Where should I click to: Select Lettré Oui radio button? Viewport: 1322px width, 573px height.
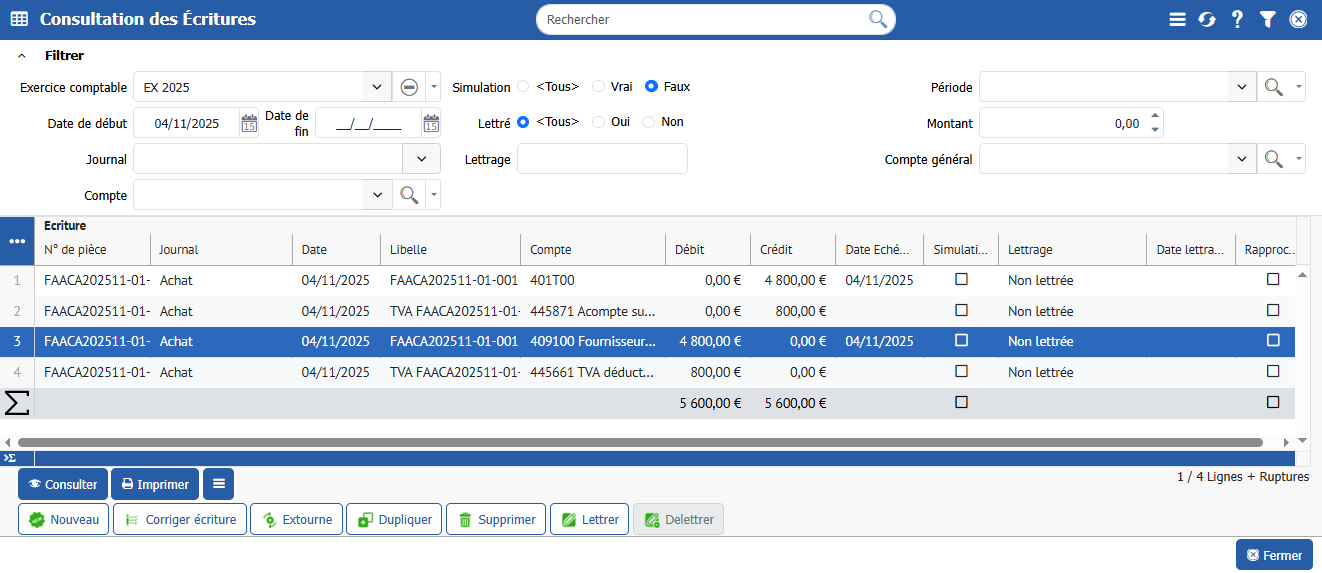coord(599,122)
